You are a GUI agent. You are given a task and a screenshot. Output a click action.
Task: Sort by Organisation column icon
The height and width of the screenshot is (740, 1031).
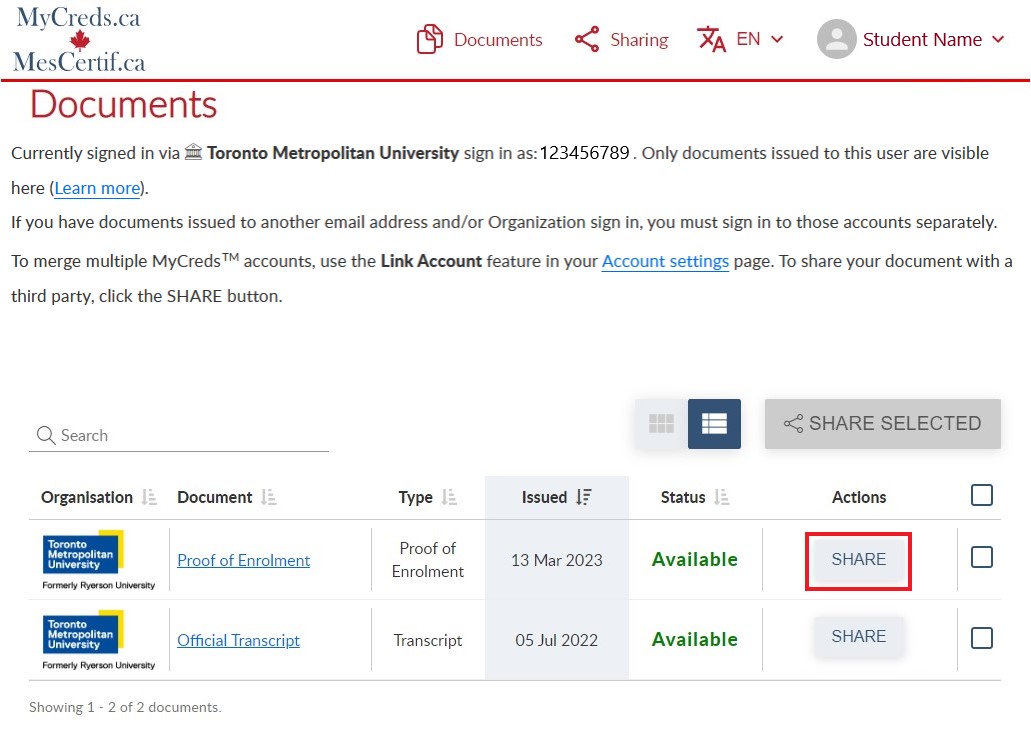tap(149, 497)
